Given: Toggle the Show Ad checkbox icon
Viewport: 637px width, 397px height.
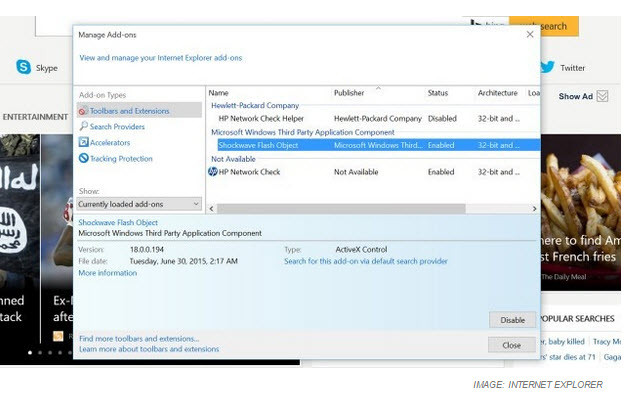Looking at the screenshot, I should [602, 96].
